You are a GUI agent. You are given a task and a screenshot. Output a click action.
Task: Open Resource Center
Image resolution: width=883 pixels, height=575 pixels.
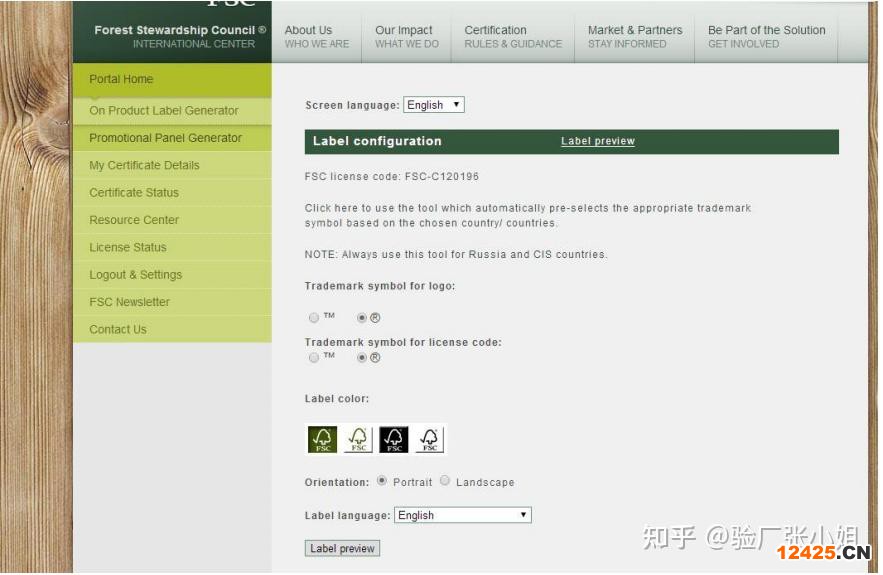tap(173, 221)
